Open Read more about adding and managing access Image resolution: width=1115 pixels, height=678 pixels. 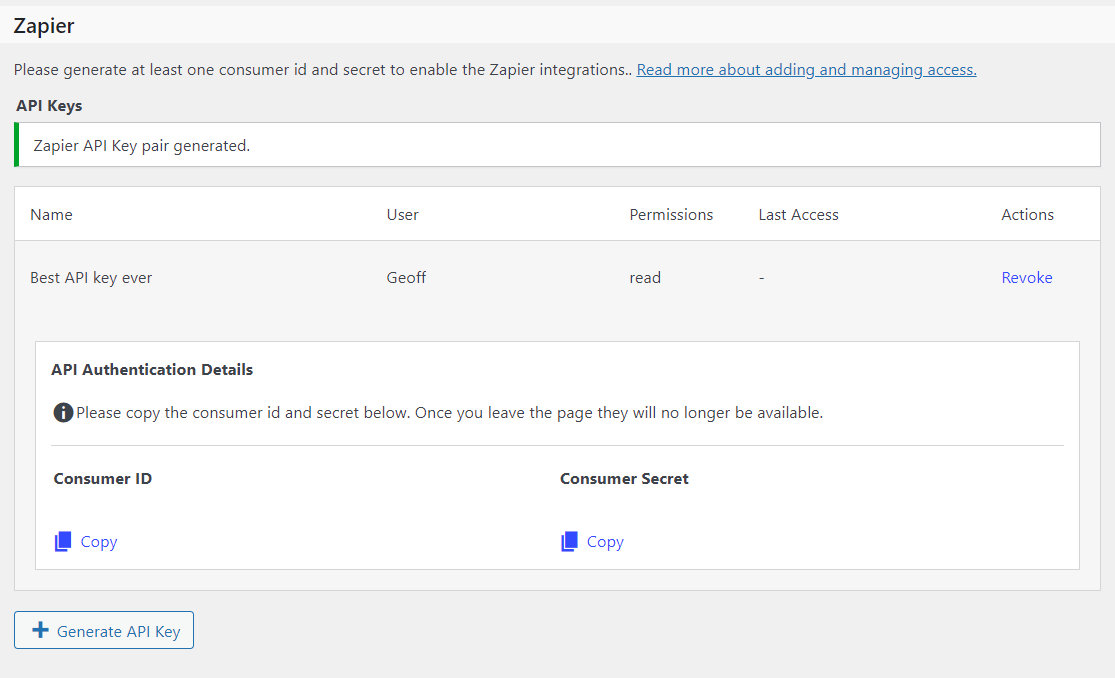(806, 69)
